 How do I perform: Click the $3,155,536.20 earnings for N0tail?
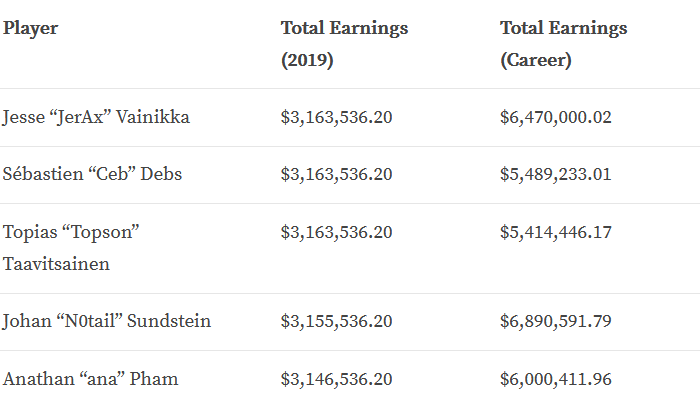pyautogui.click(x=336, y=321)
